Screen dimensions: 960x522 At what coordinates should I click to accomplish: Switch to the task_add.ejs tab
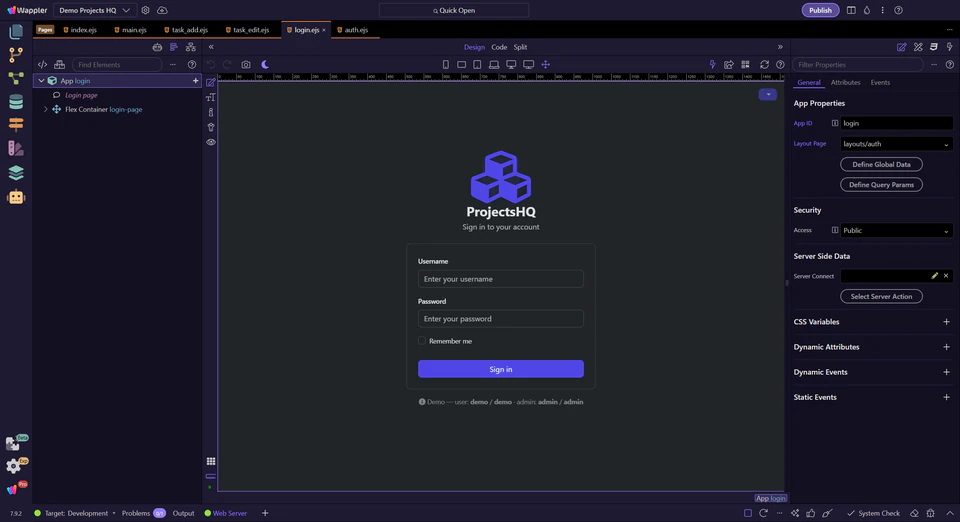coord(186,29)
